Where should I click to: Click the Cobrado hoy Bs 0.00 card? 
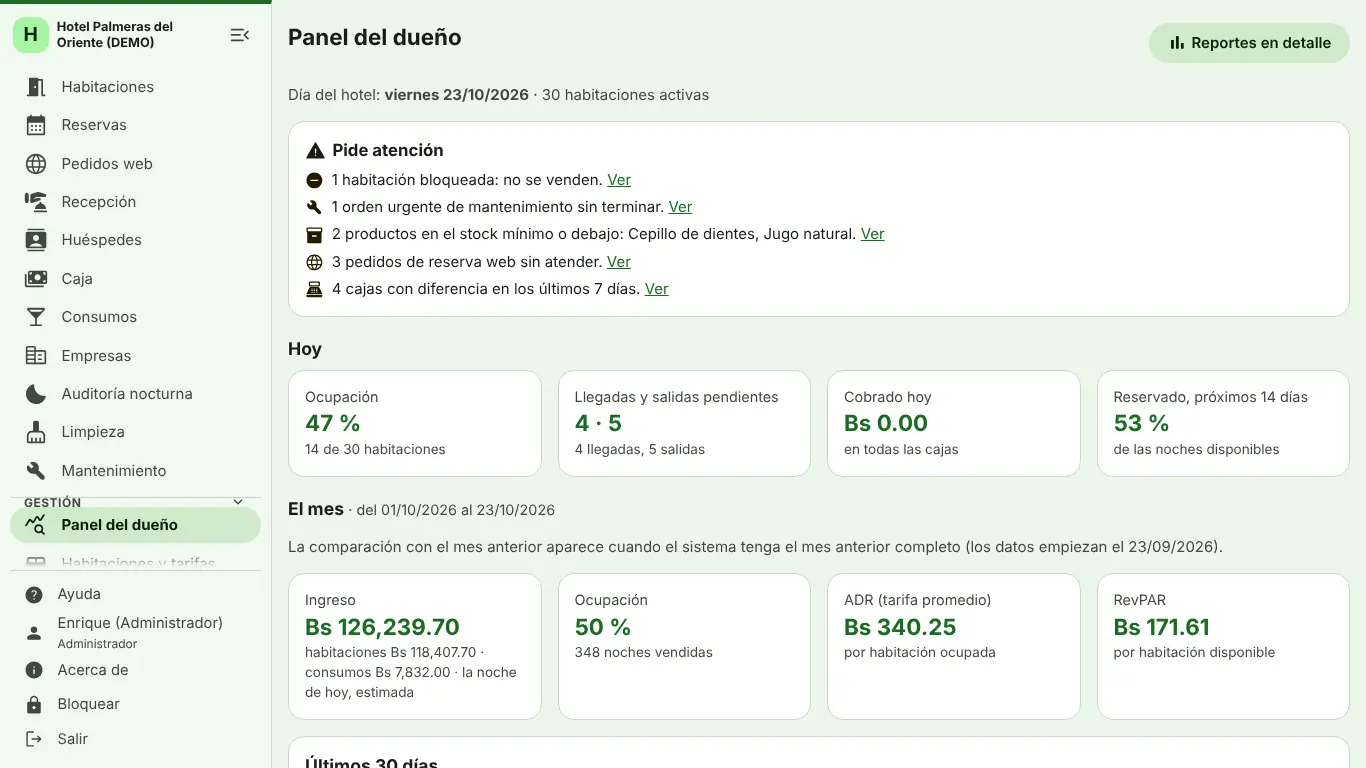tap(954, 424)
